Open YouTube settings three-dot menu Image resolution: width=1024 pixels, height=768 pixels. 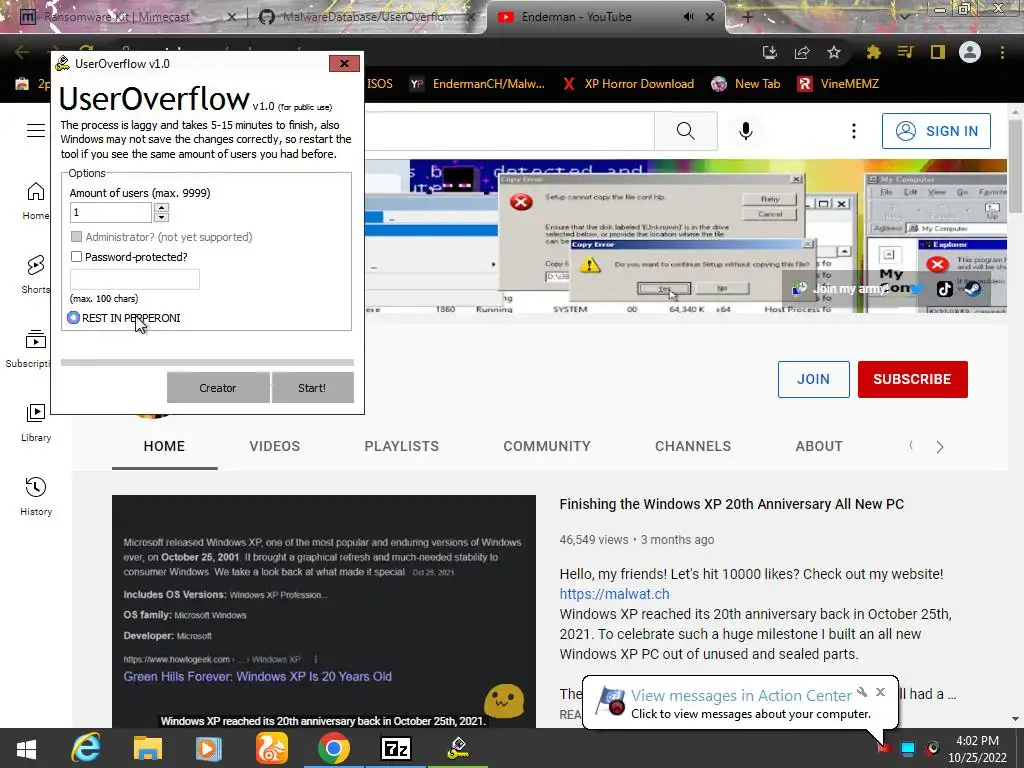click(x=854, y=131)
